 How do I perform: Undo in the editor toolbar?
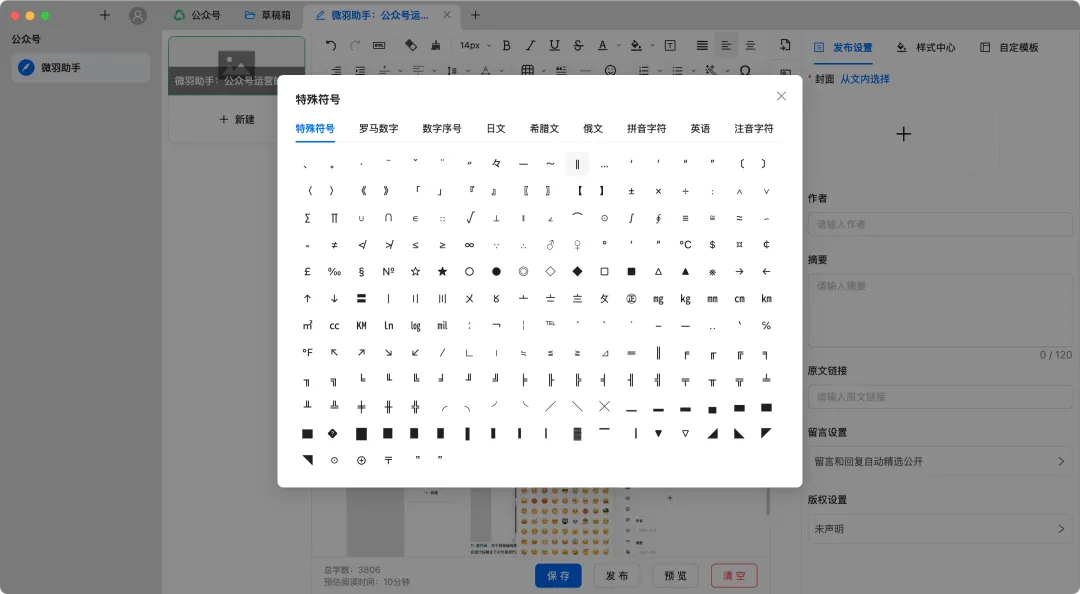[x=331, y=45]
